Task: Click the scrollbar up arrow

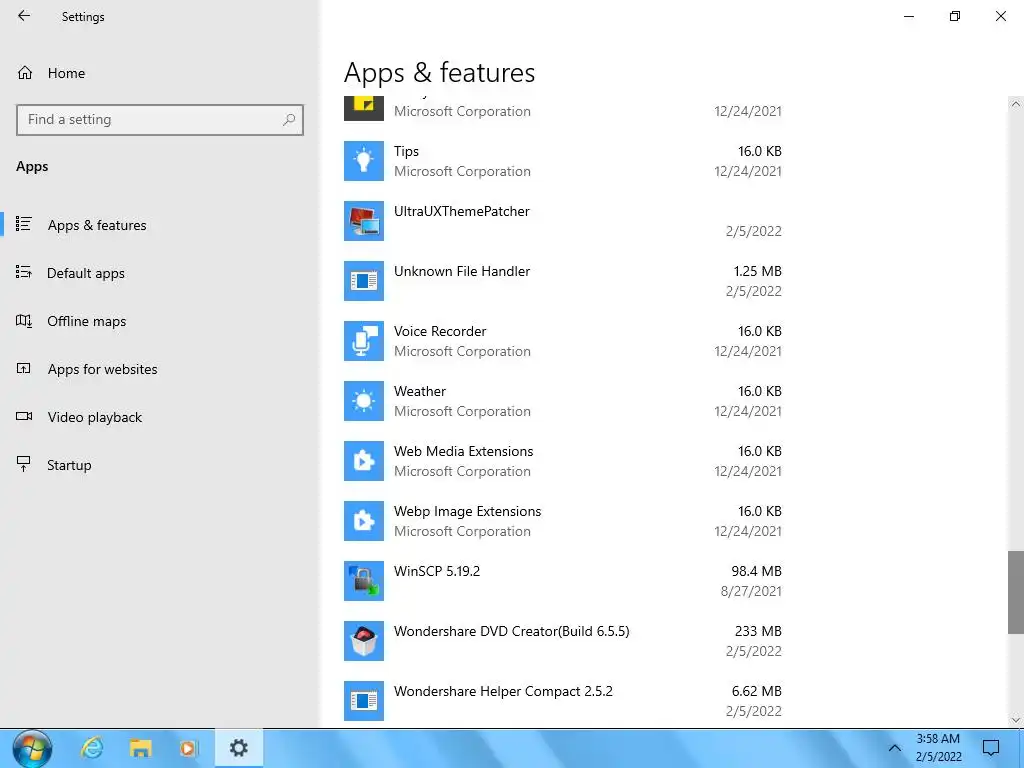Action: tap(1016, 104)
